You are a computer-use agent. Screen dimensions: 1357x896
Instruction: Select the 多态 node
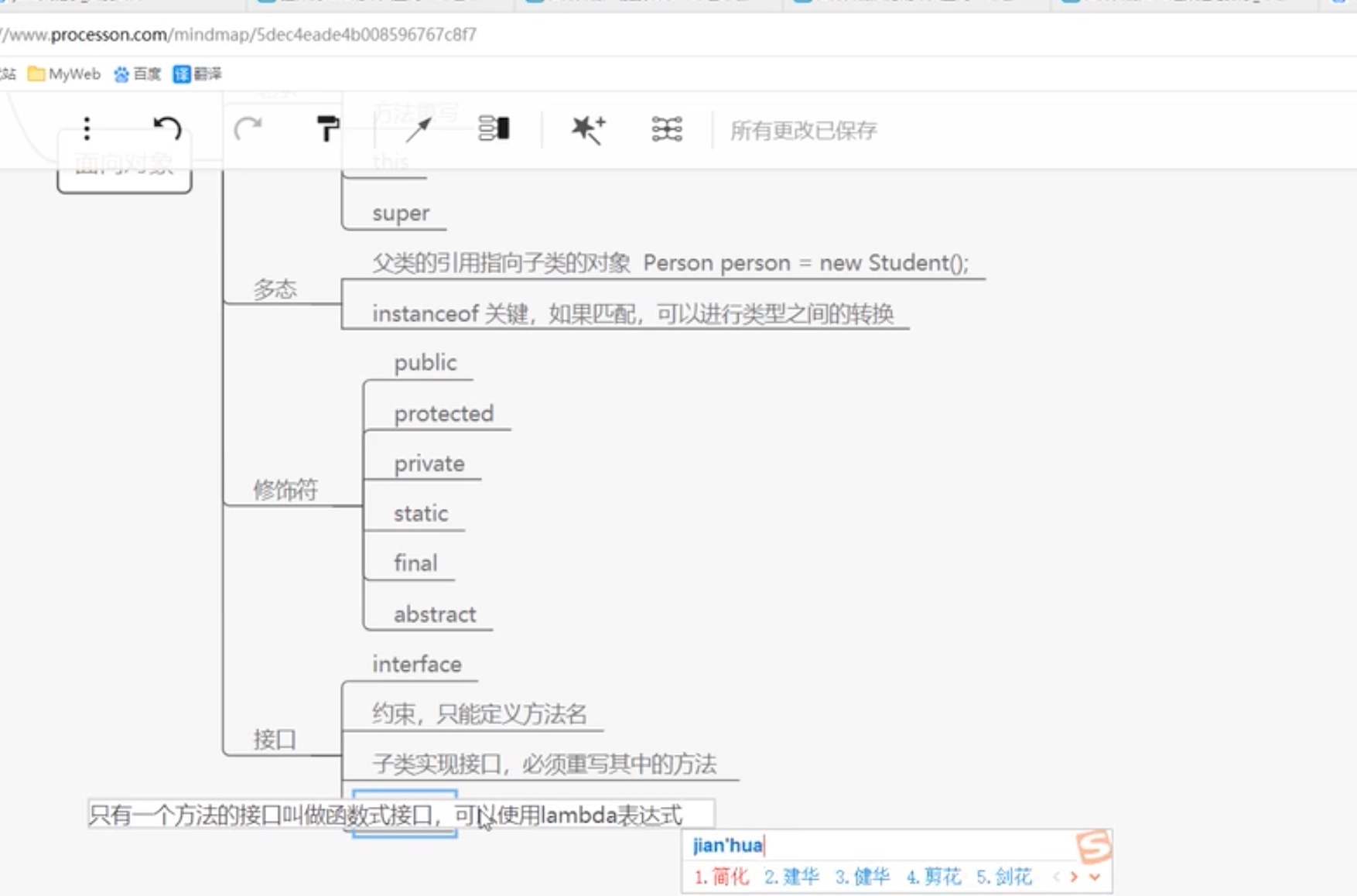click(275, 289)
